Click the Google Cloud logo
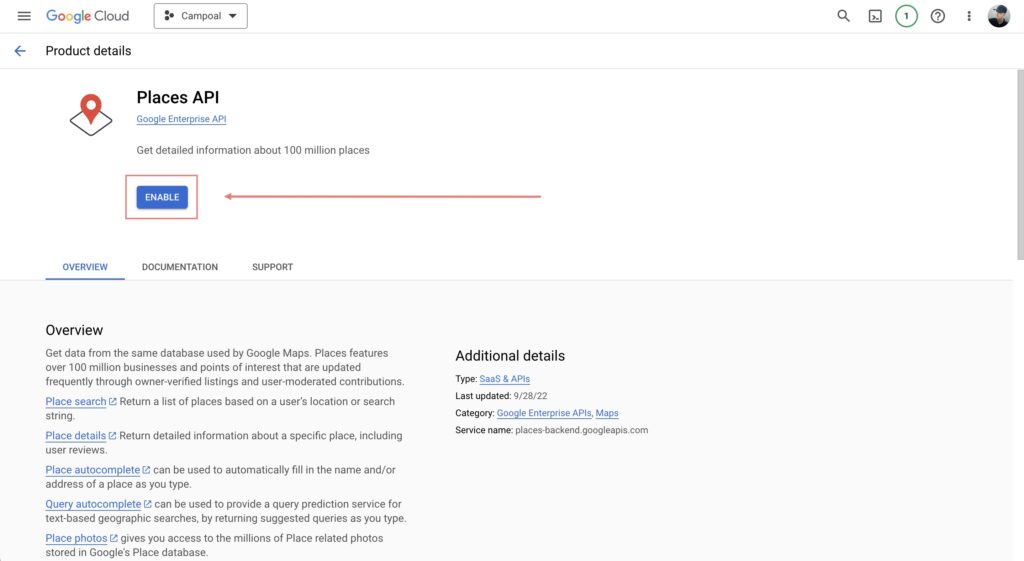The height and width of the screenshot is (561, 1024). pyautogui.click(x=88, y=16)
